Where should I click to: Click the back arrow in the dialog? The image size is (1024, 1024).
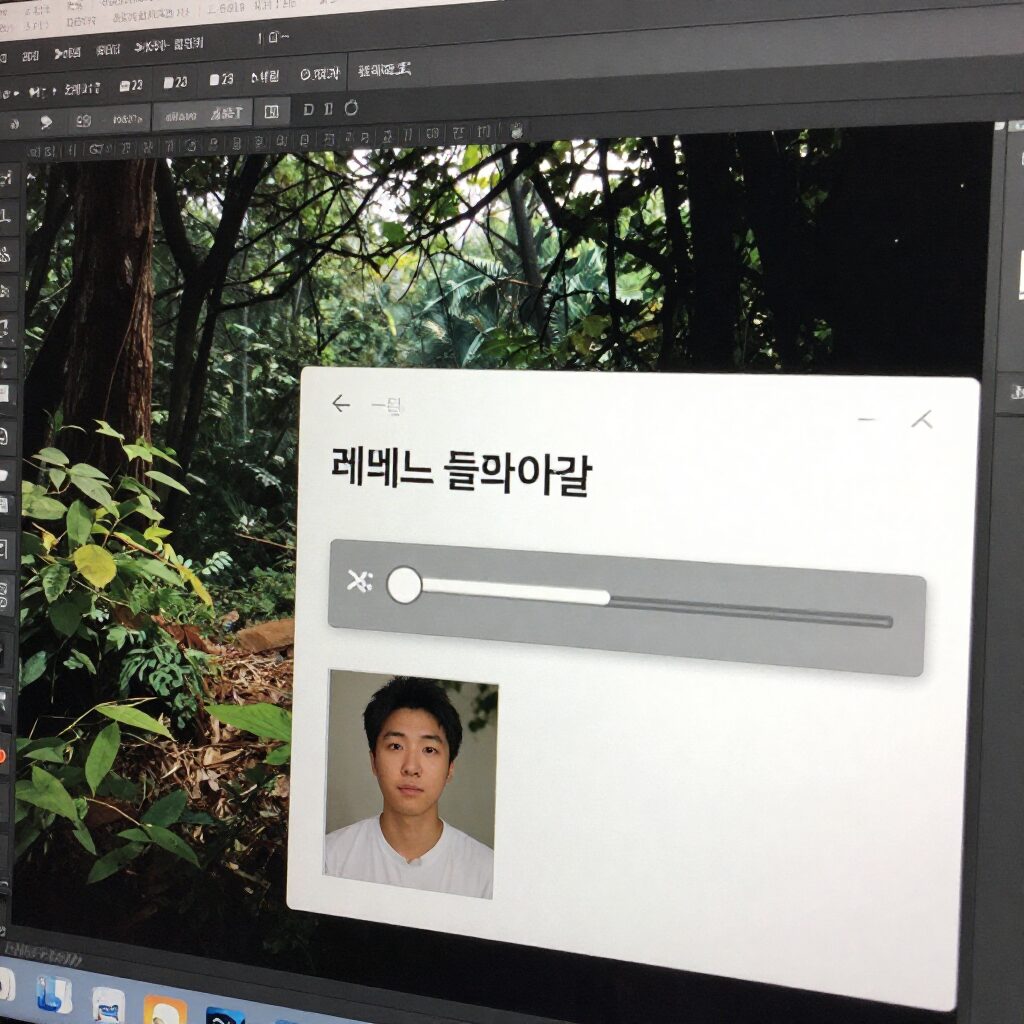click(341, 404)
